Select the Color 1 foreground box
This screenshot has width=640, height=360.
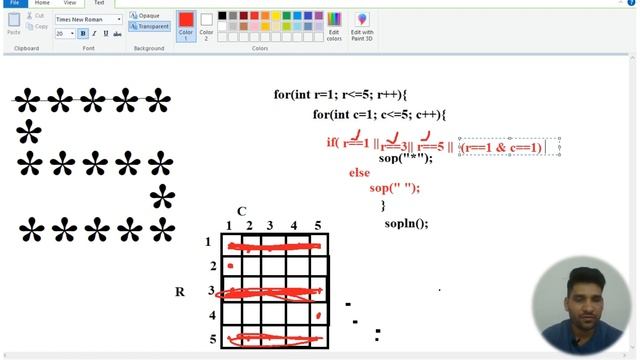click(186, 27)
